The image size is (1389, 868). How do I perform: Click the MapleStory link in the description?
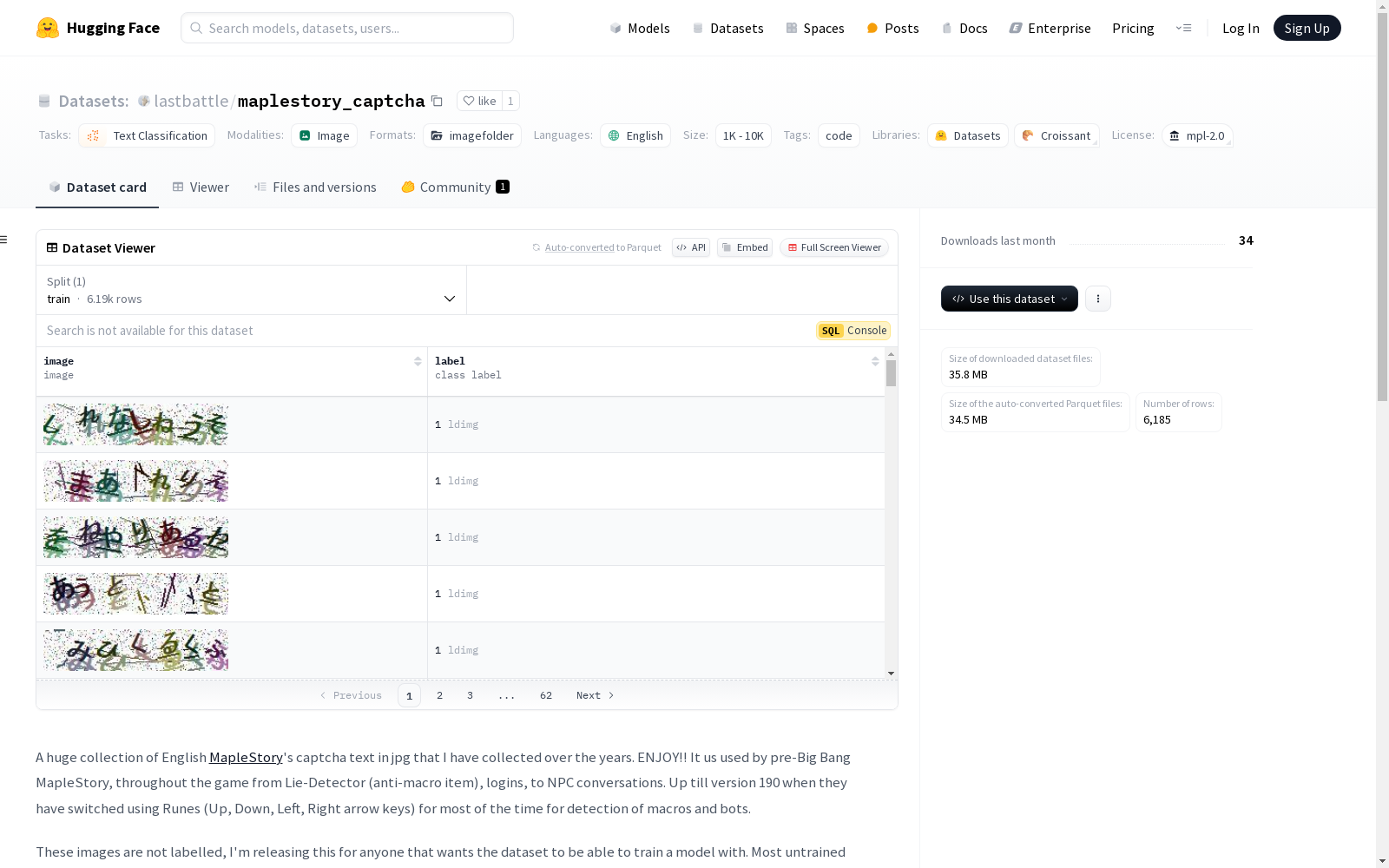click(246, 757)
